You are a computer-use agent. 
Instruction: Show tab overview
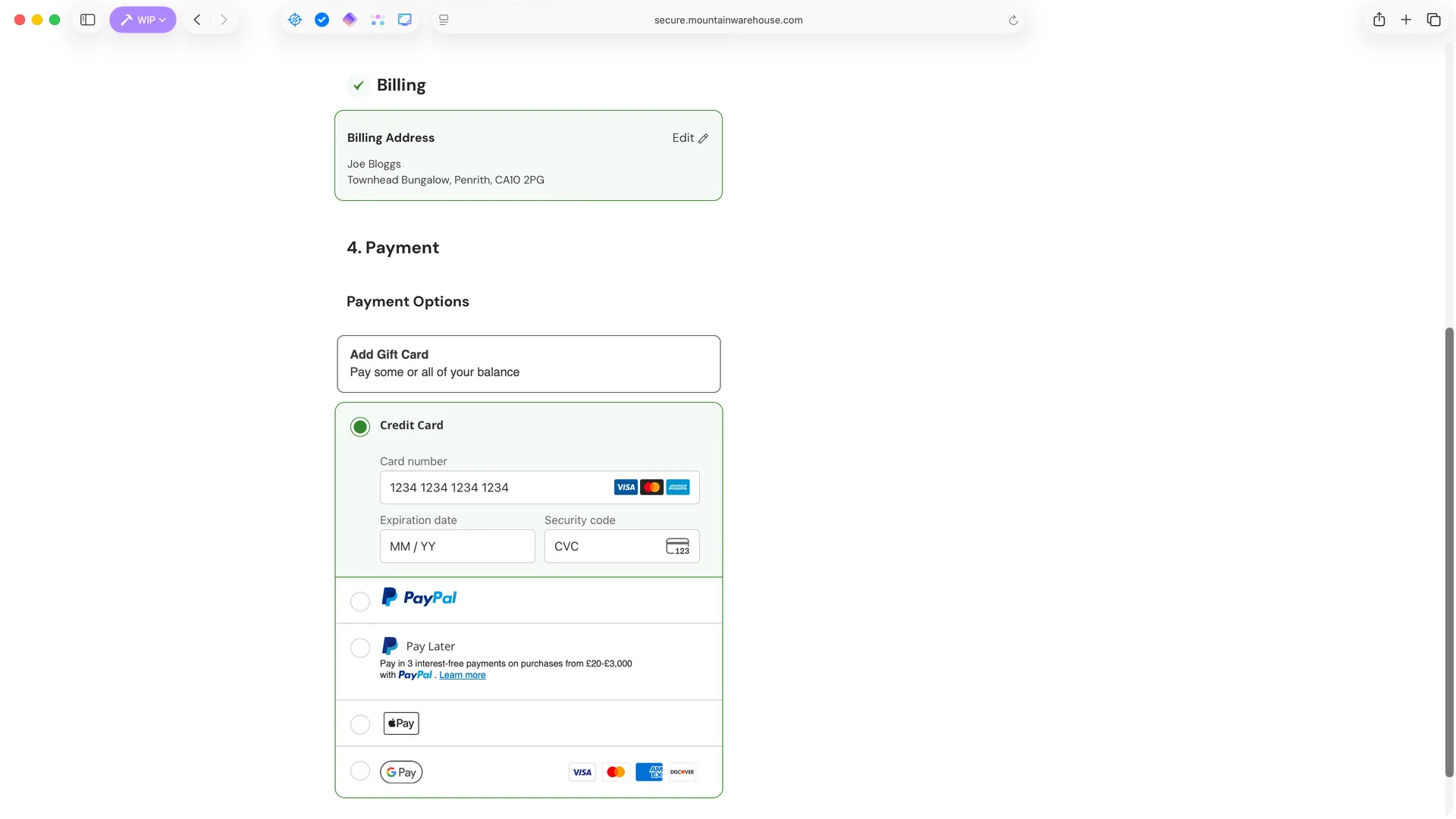1433,20
